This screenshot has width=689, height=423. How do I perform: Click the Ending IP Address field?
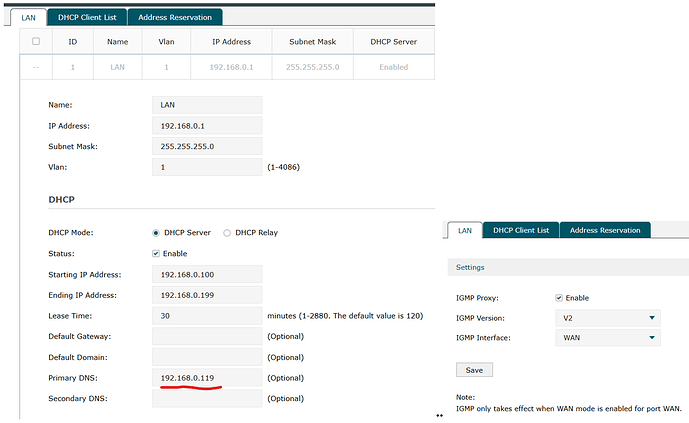point(207,295)
